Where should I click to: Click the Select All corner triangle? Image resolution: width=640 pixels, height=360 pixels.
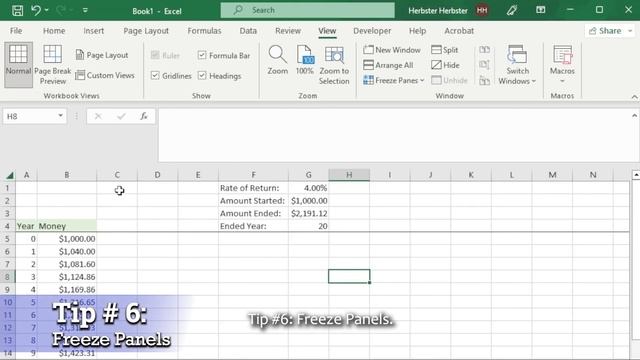[x=9, y=176]
